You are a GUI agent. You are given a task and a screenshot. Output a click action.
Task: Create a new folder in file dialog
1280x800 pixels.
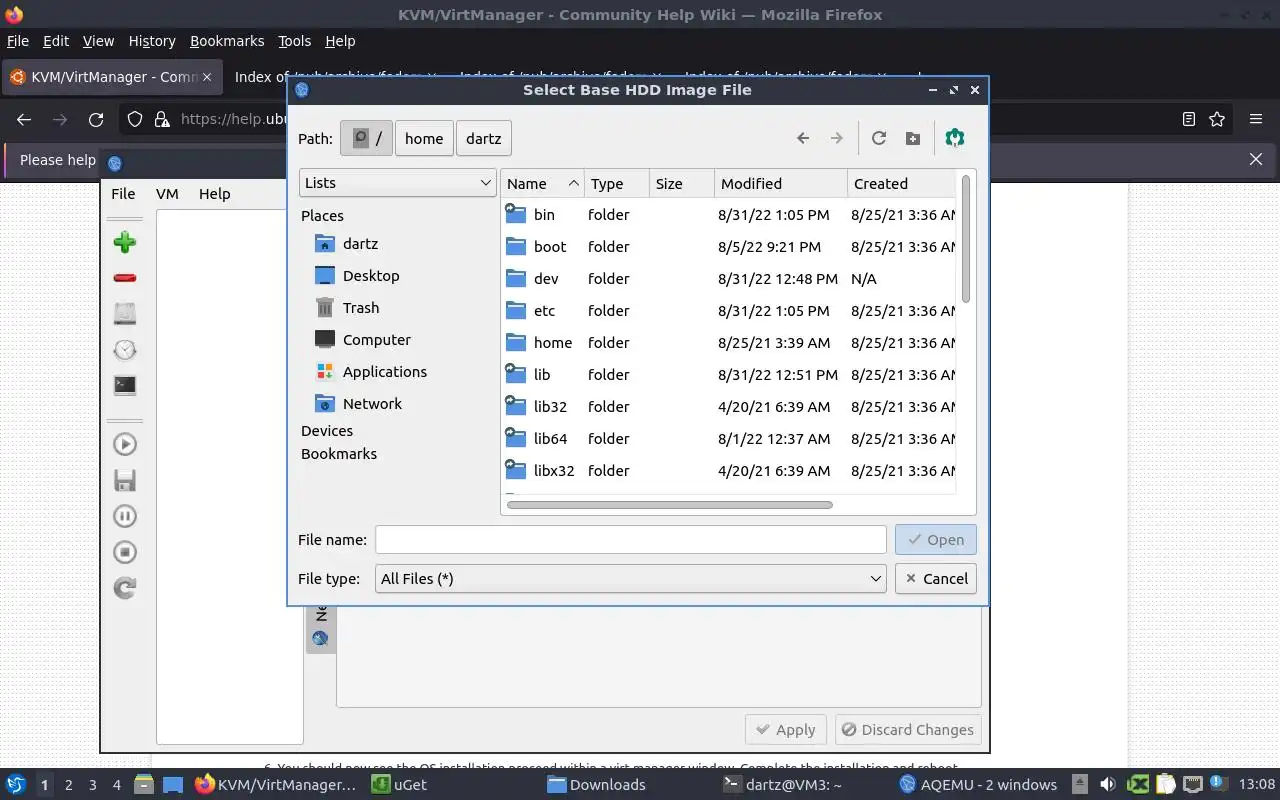[913, 138]
